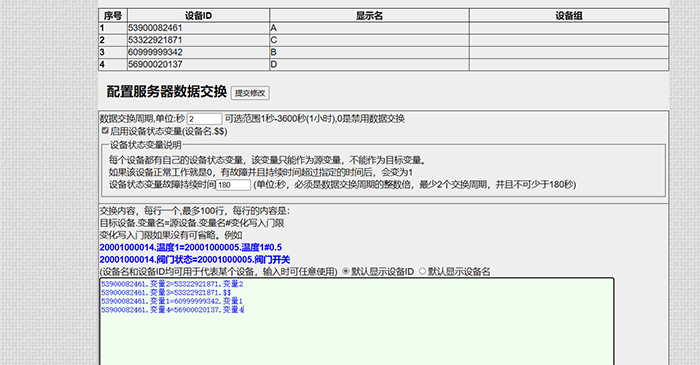Click the blue 温度1 example line
This screenshot has height=365, width=700.
point(191,247)
